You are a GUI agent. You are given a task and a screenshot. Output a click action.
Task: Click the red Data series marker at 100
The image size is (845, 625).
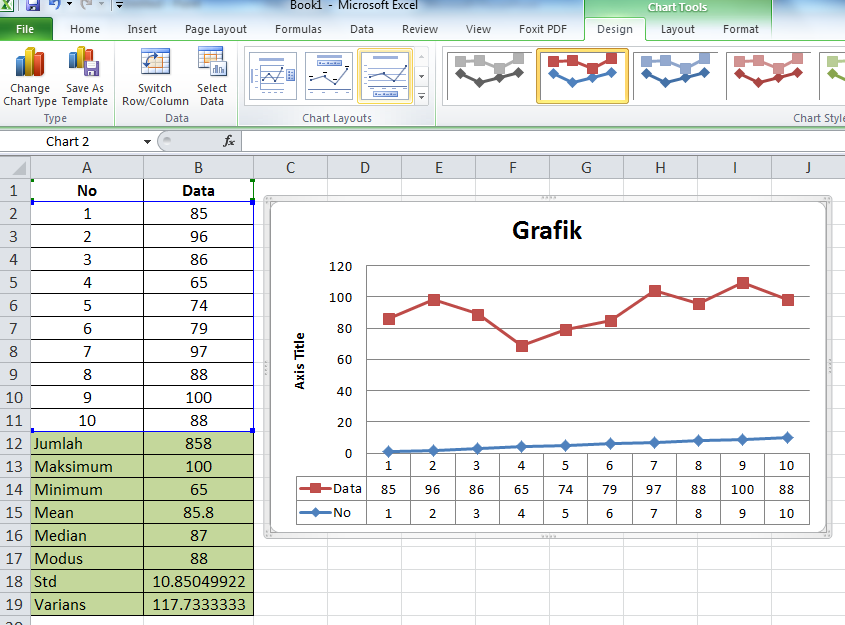pyautogui.click(x=743, y=283)
